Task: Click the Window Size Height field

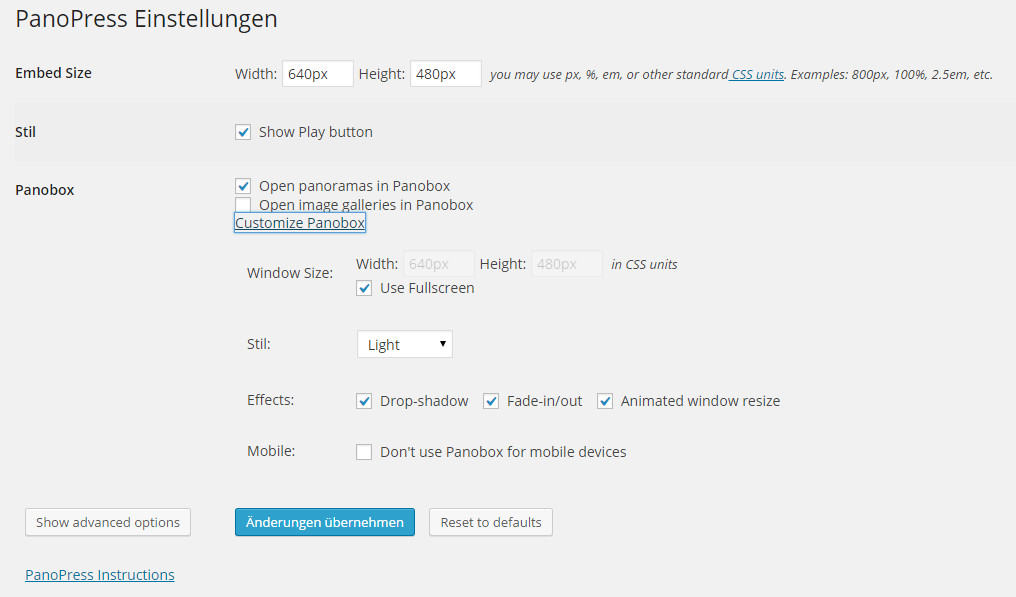Action: pyautogui.click(x=566, y=264)
